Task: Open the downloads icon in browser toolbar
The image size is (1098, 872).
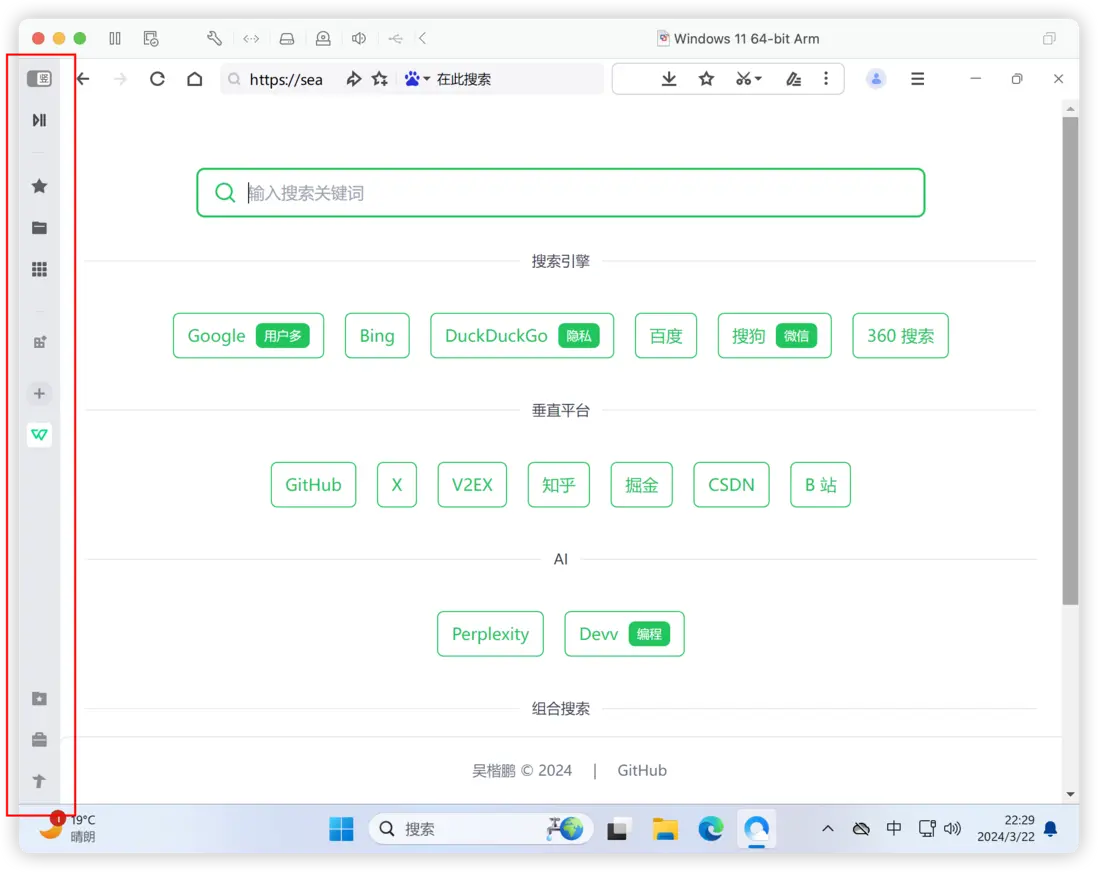Action: pos(669,79)
